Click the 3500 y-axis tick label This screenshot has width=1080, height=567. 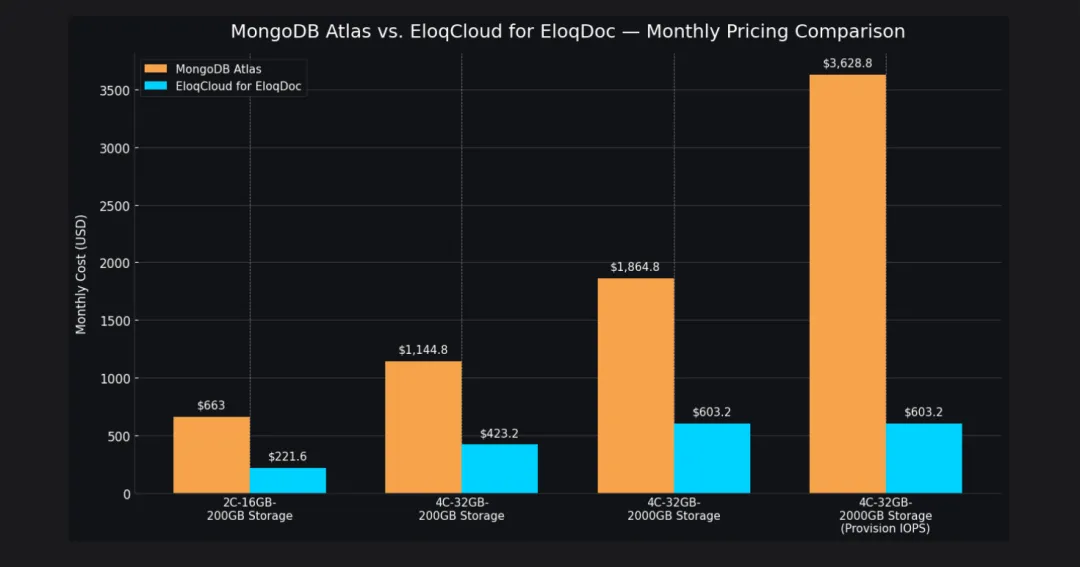click(x=113, y=91)
